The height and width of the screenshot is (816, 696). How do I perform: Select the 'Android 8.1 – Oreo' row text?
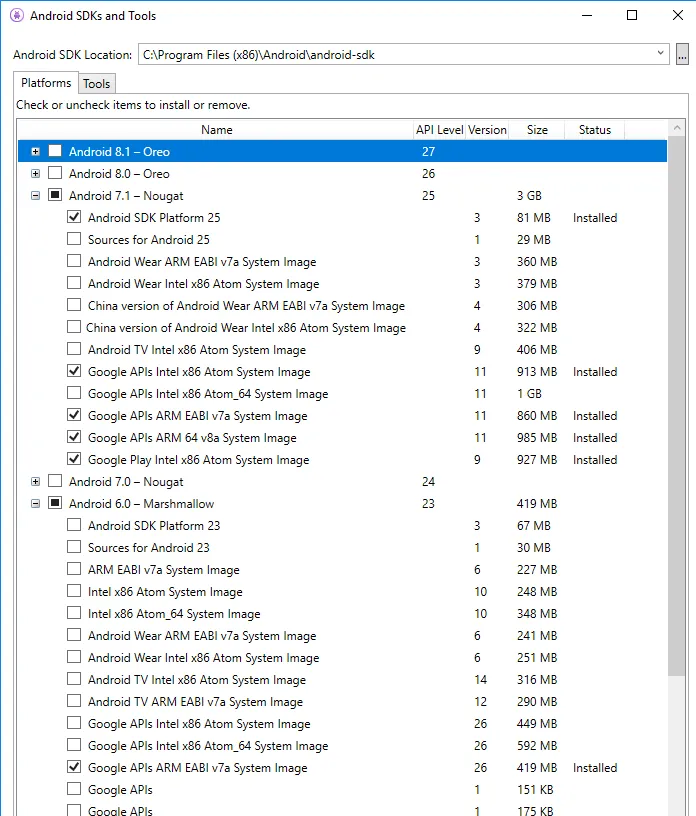click(x=119, y=152)
